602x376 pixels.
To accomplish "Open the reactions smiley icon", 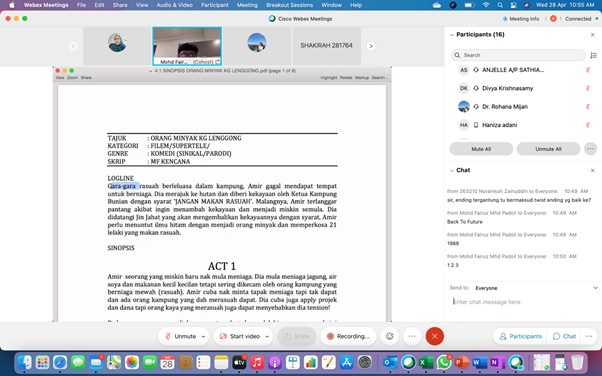I will tap(390, 336).
